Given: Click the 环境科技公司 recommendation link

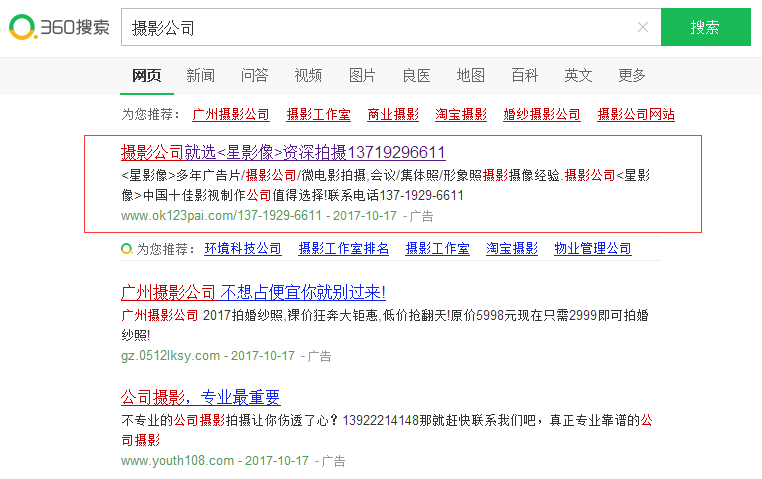Looking at the screenshot, I should (243, 248).
